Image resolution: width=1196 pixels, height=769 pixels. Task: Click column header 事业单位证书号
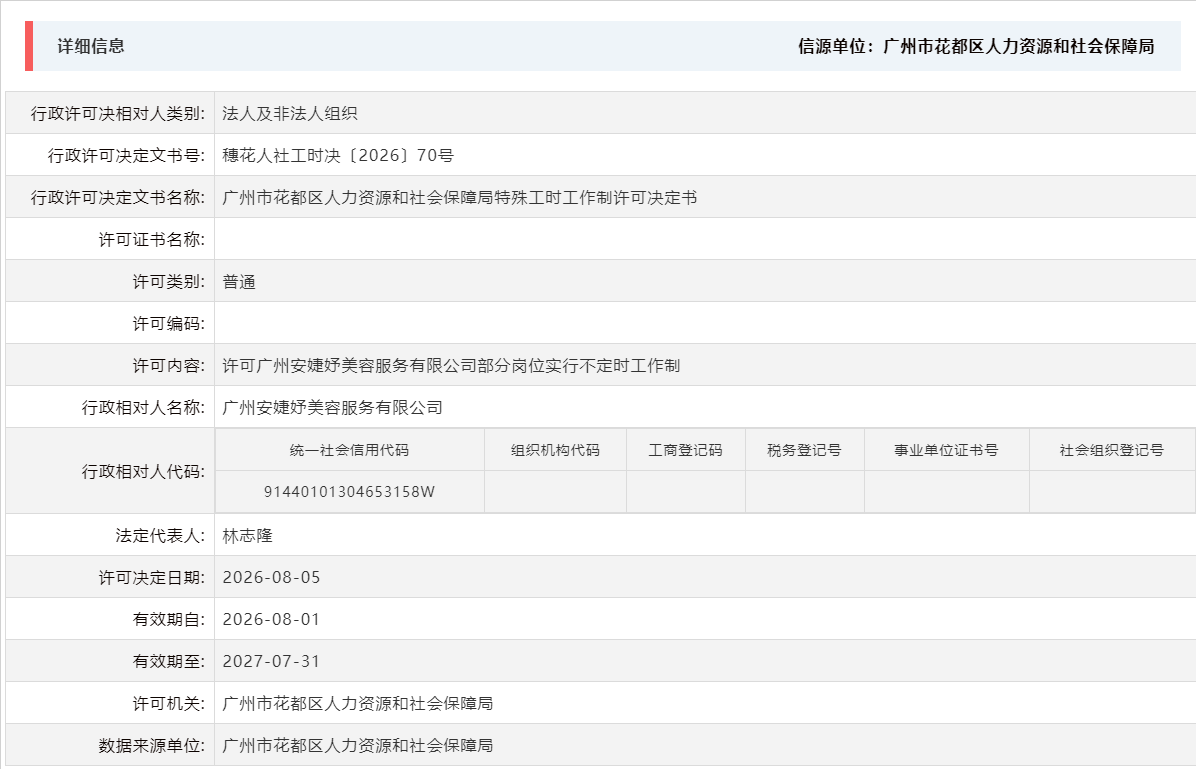[x=947, y=450]
